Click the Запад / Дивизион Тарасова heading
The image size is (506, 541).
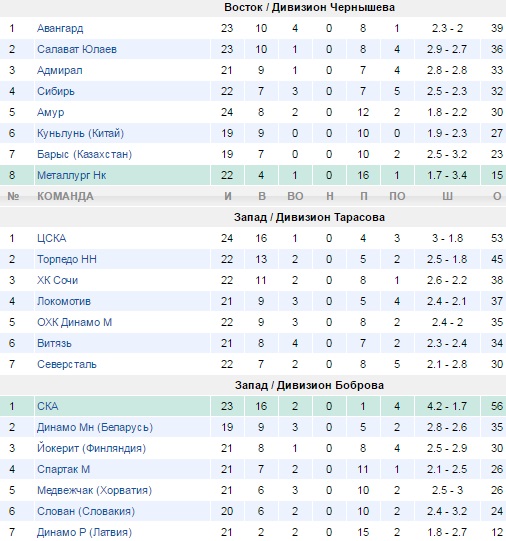[x=309, y=217]
